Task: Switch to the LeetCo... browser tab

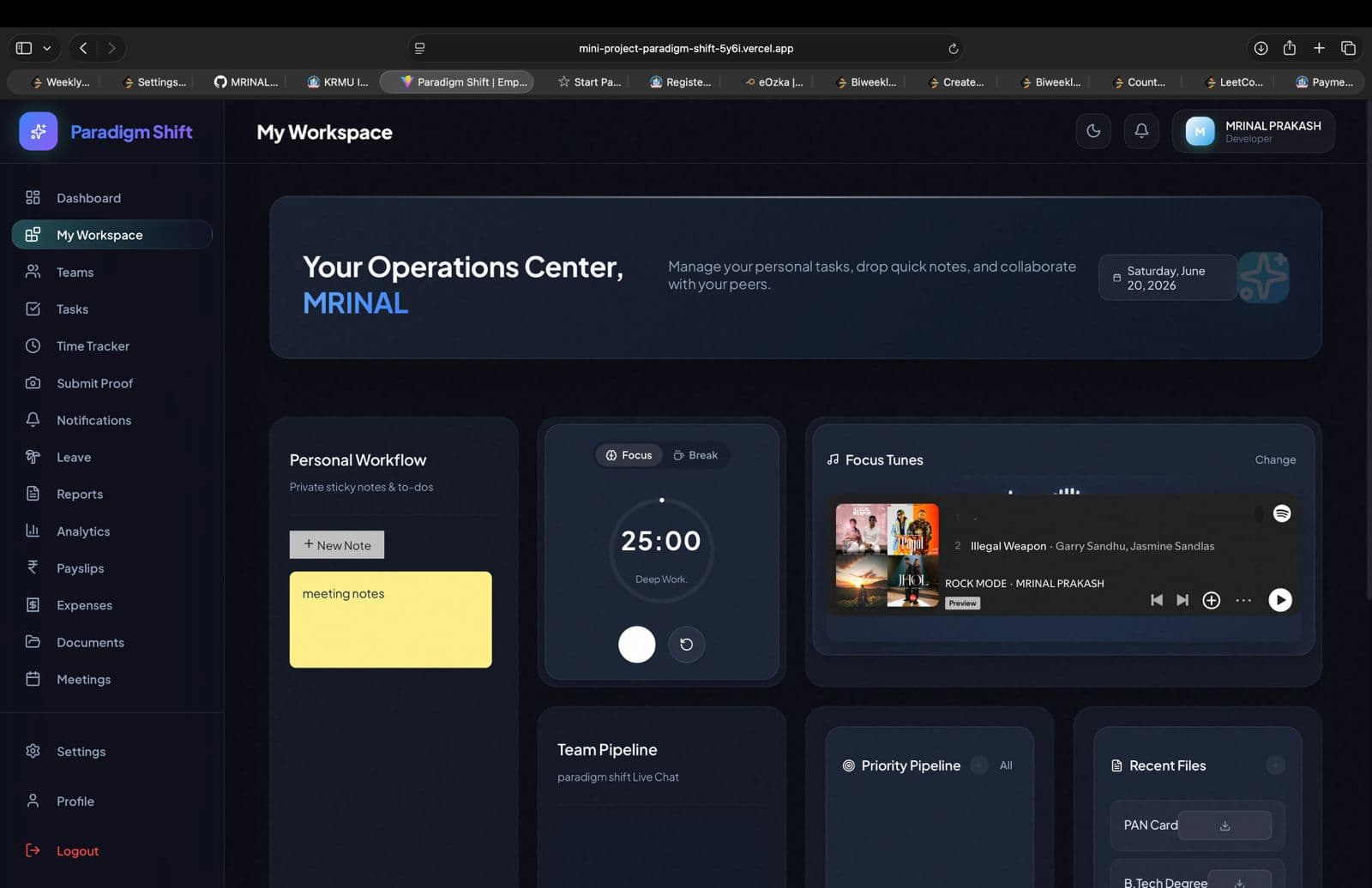Action: pos(1234,82)
